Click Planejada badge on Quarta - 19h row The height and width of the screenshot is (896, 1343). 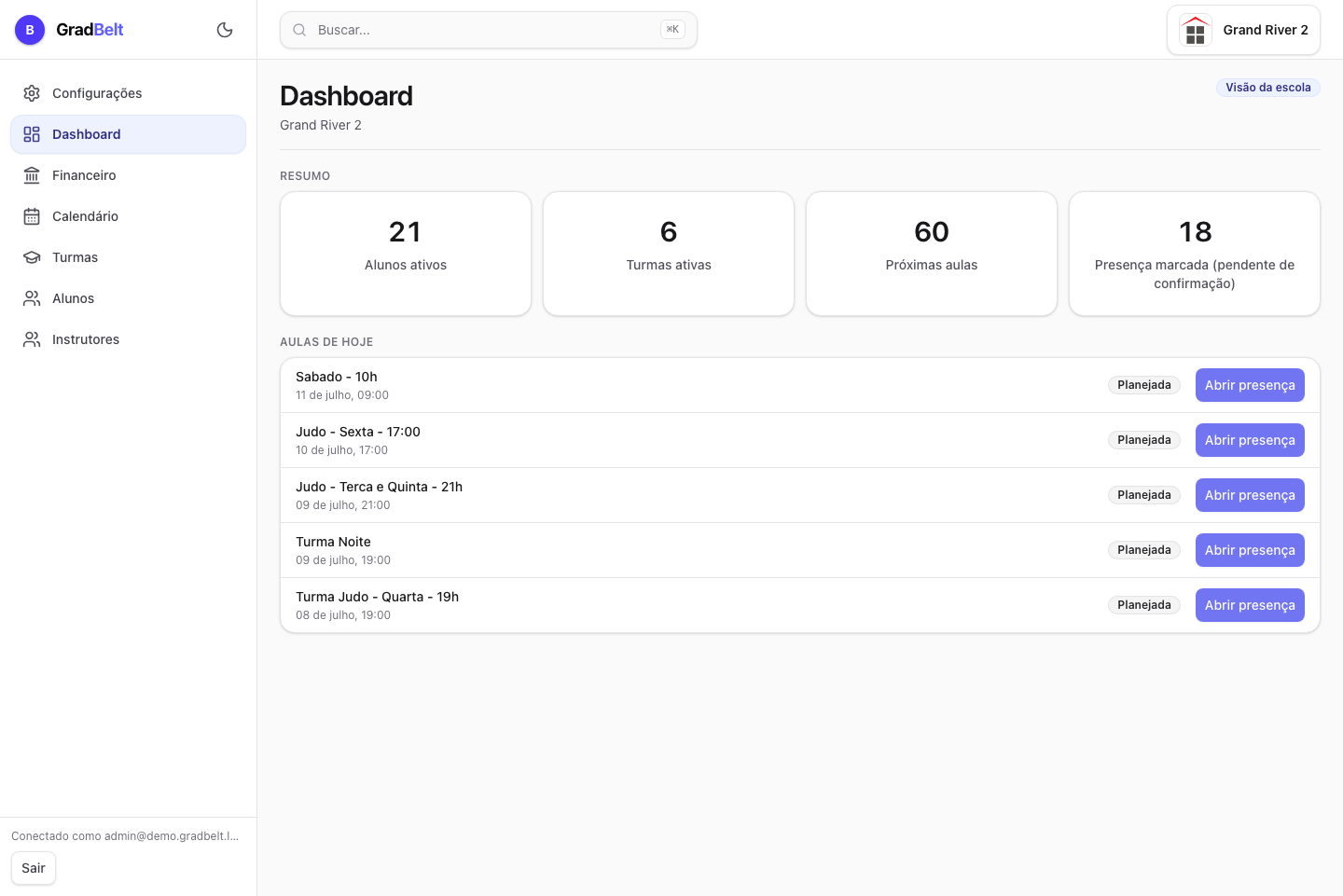(x=1144, y=605)
